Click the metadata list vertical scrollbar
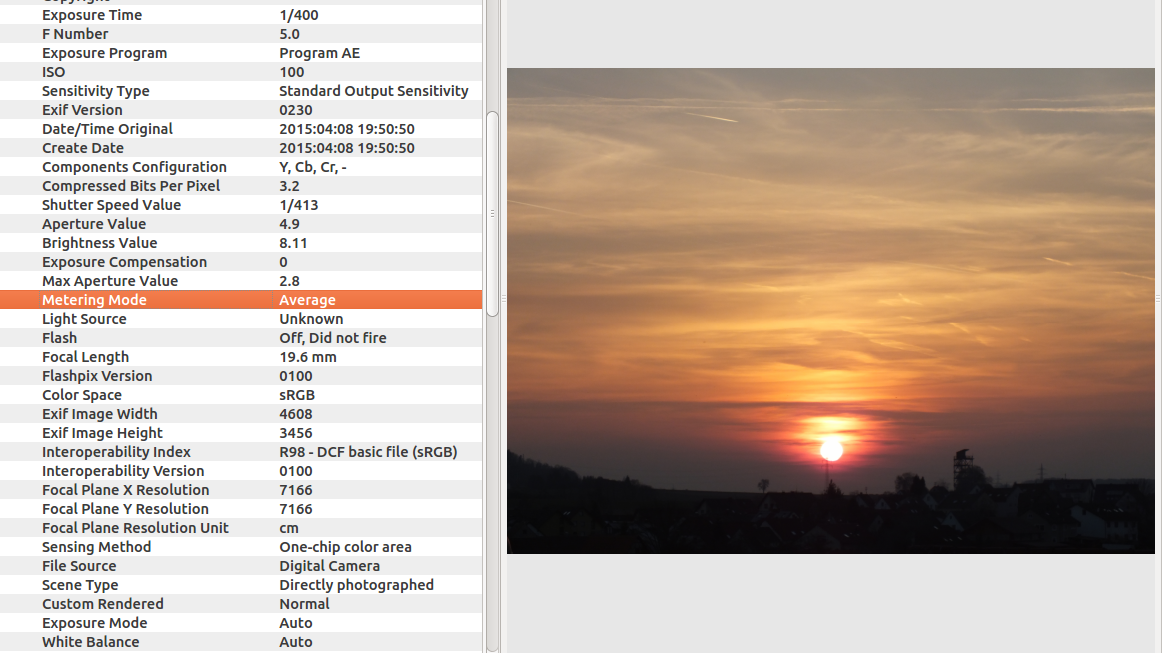1162x653 pixels. pyautogui.click(x=492, y=213)
